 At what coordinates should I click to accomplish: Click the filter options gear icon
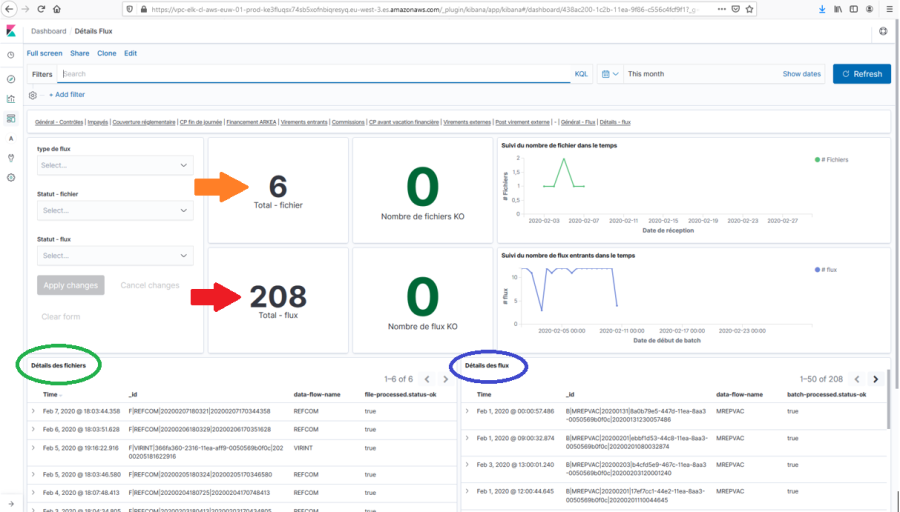coord(33,95)
